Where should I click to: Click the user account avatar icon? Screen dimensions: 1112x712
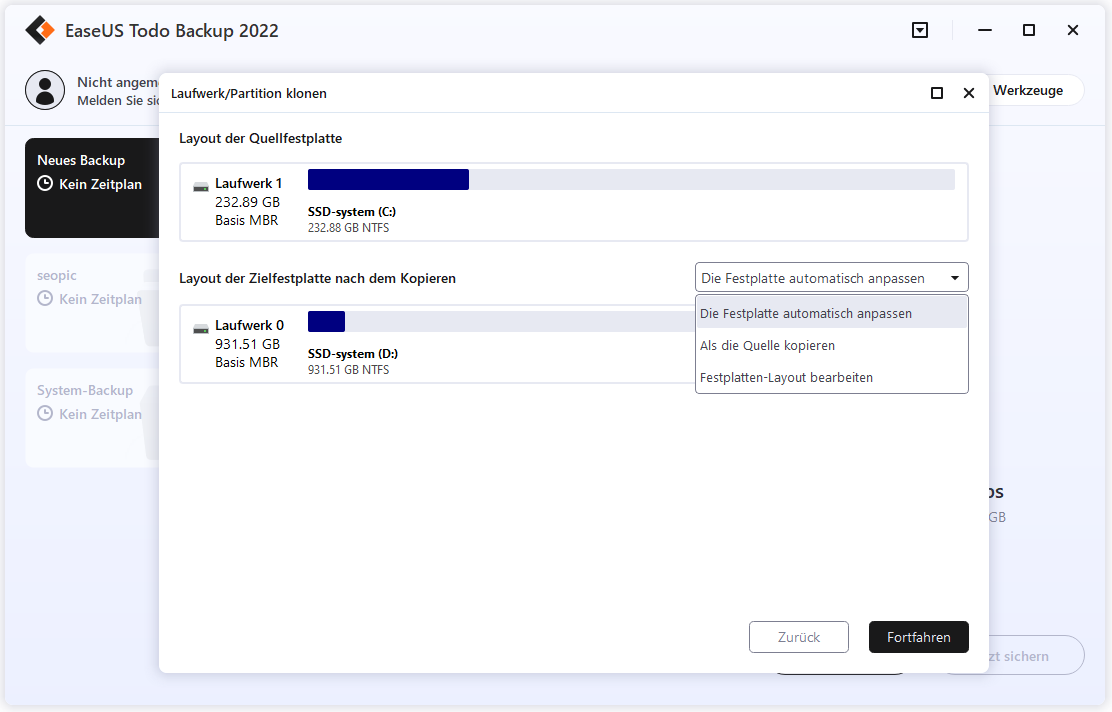pos(45,90)
